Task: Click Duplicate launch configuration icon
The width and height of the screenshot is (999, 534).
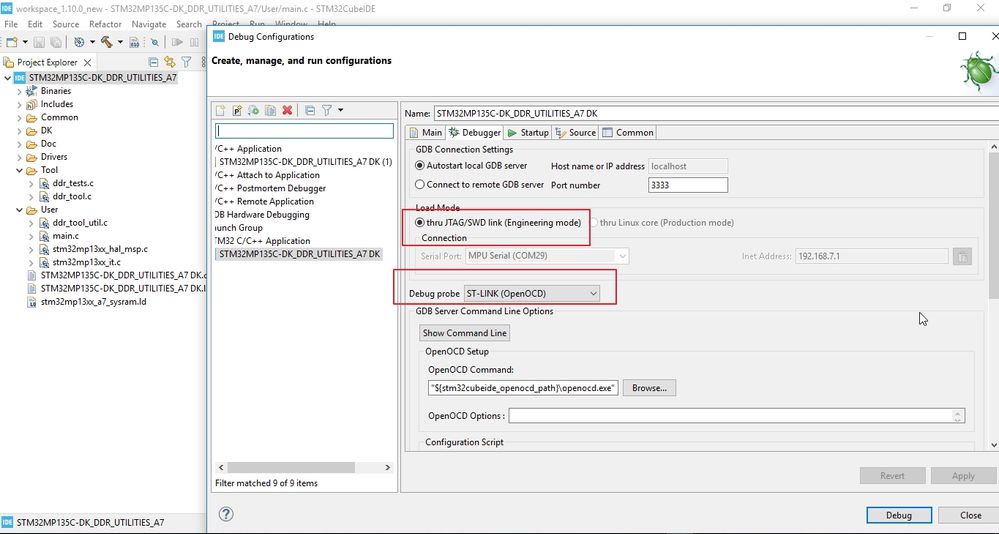Action: tap(270, 110)
